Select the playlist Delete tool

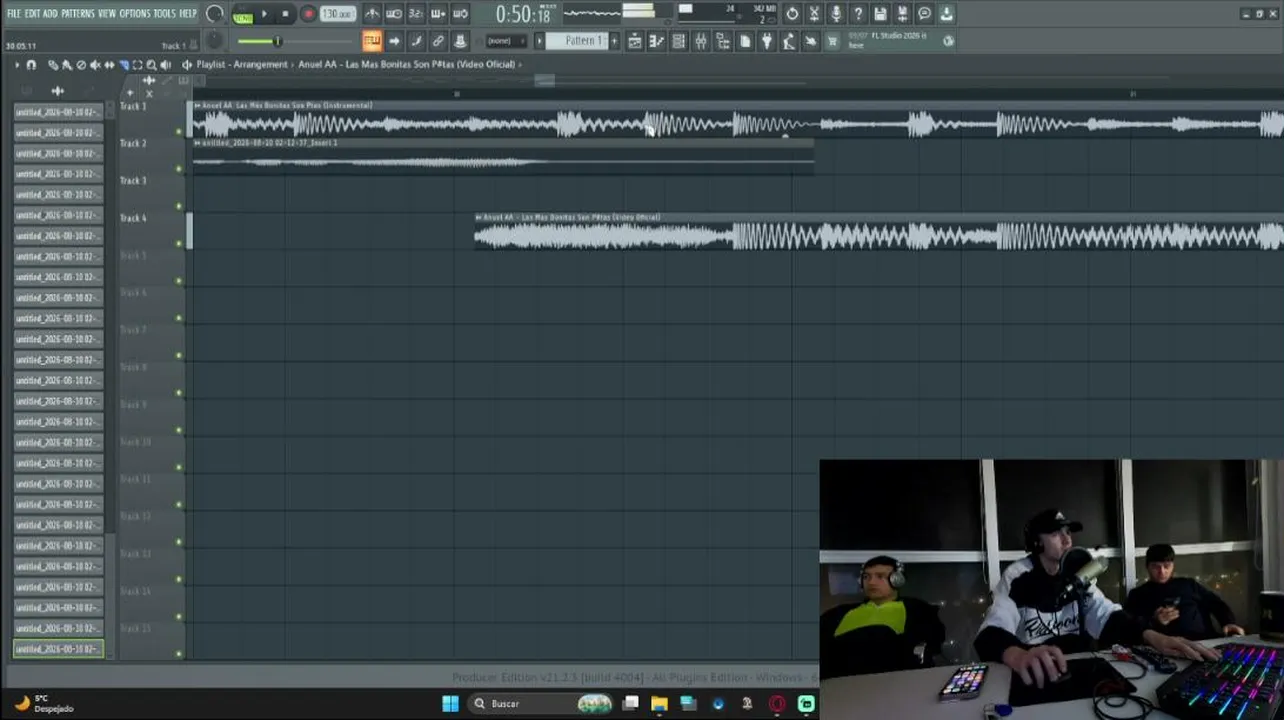click(81, 65)
